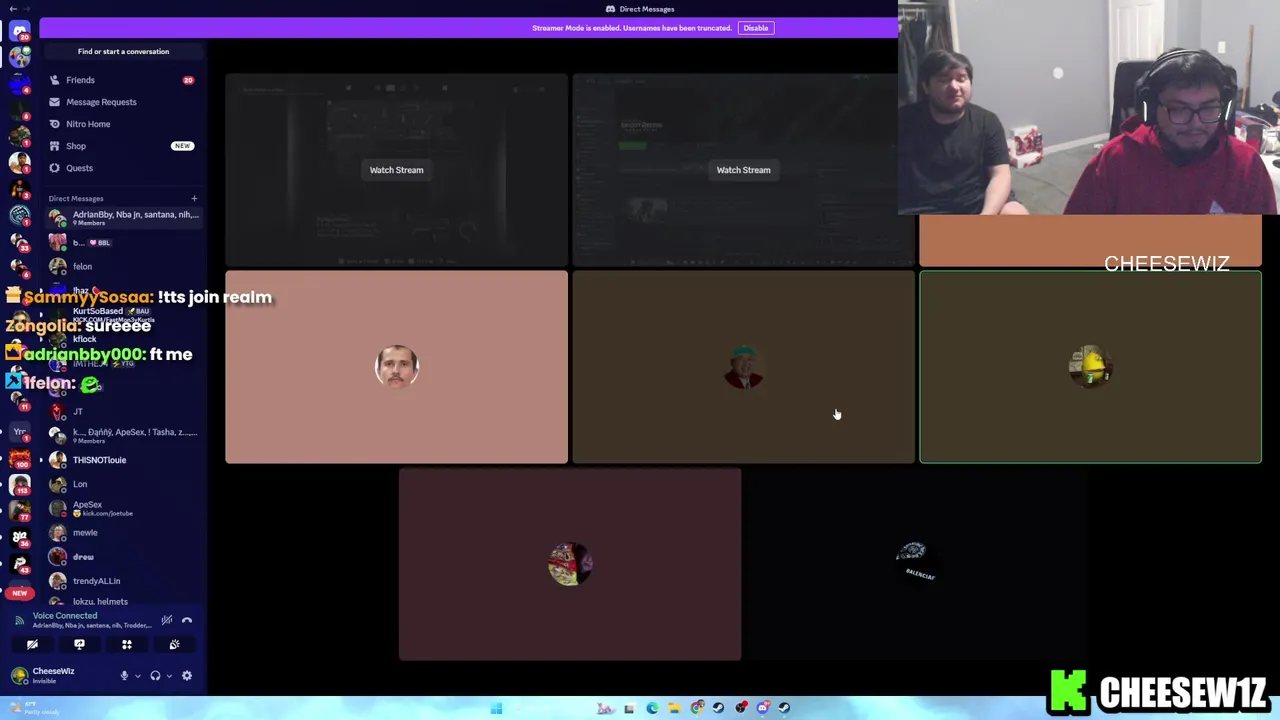Screen dimensions: 1280x720
Task: Open the Shop page
Action: (124, 146)
